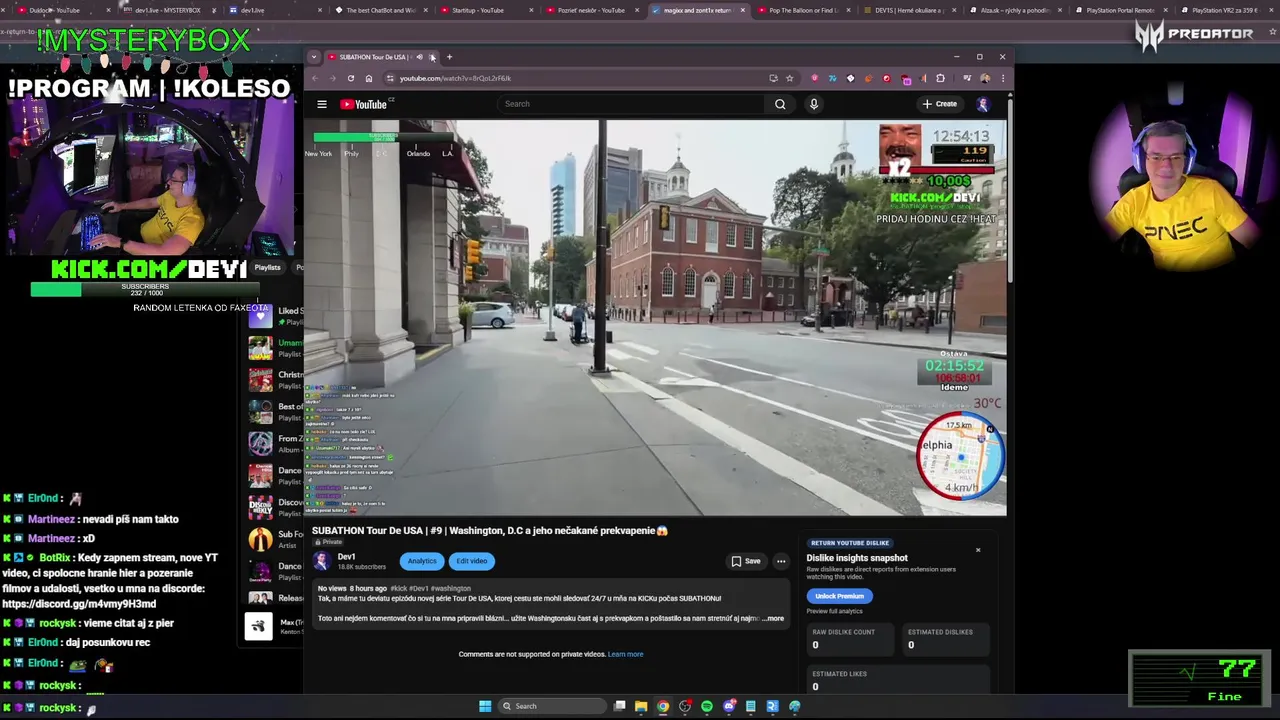
Task: Click the Edit video button
Action: pos(471,561)
